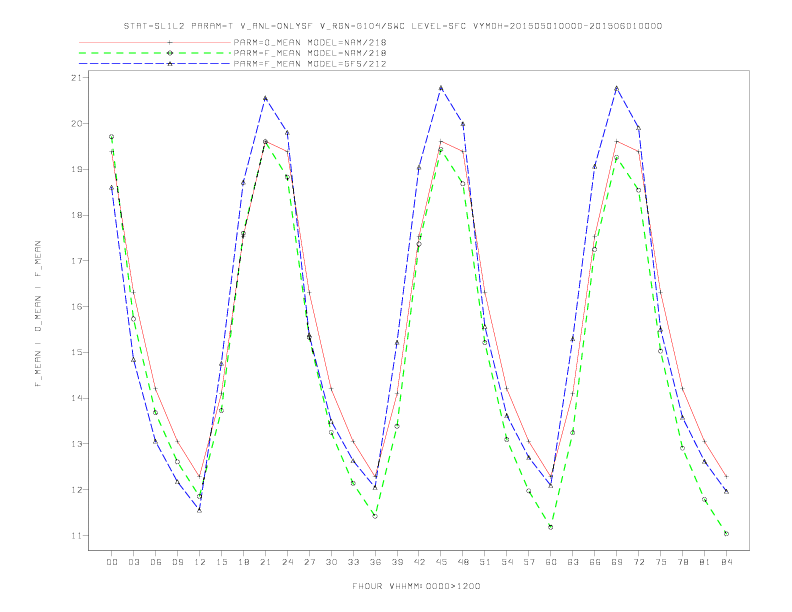Click the green circle minimum at hour 36
The height and width of the screenshot is (612, 792).
click(375, 516)
